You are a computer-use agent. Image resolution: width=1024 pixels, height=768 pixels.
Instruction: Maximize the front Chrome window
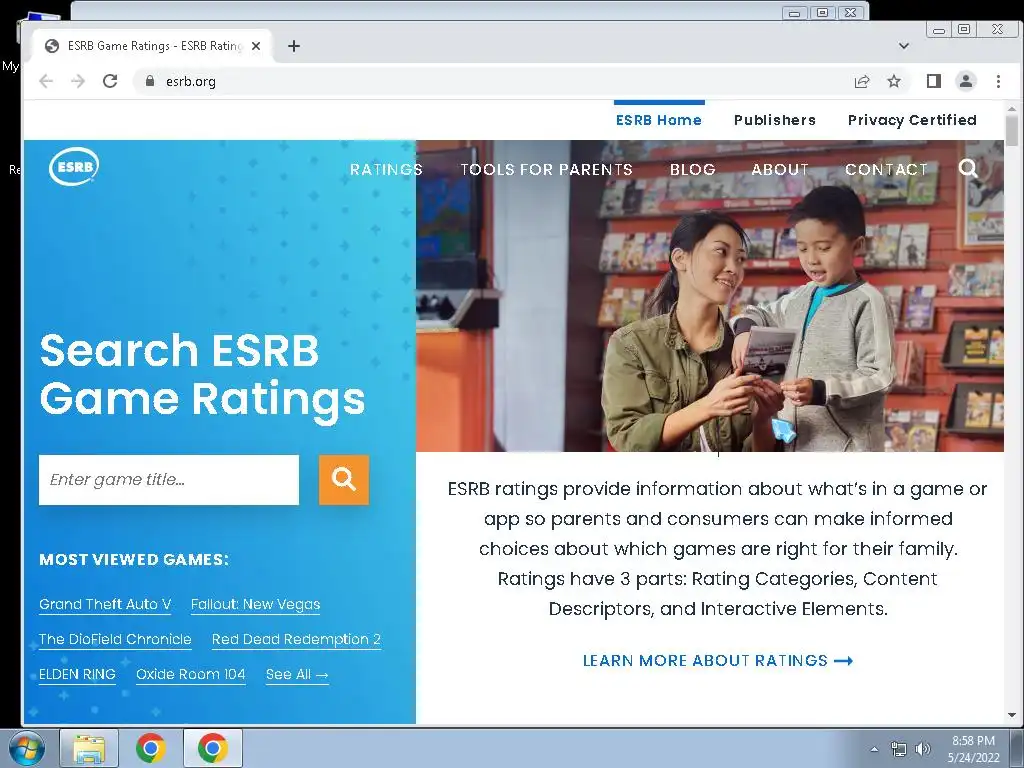tap(964, 29)
